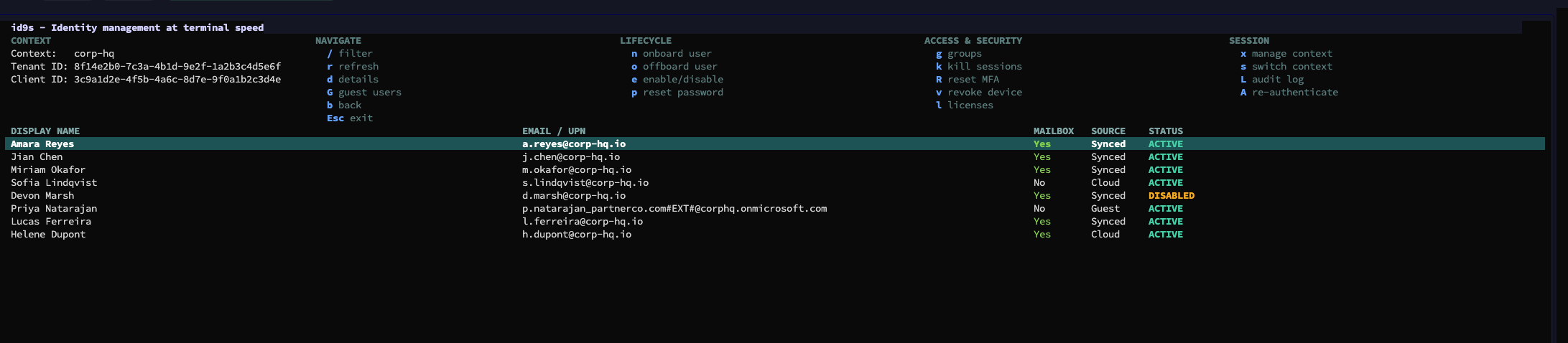
Task: Click the back command
Action: (344, 105)
